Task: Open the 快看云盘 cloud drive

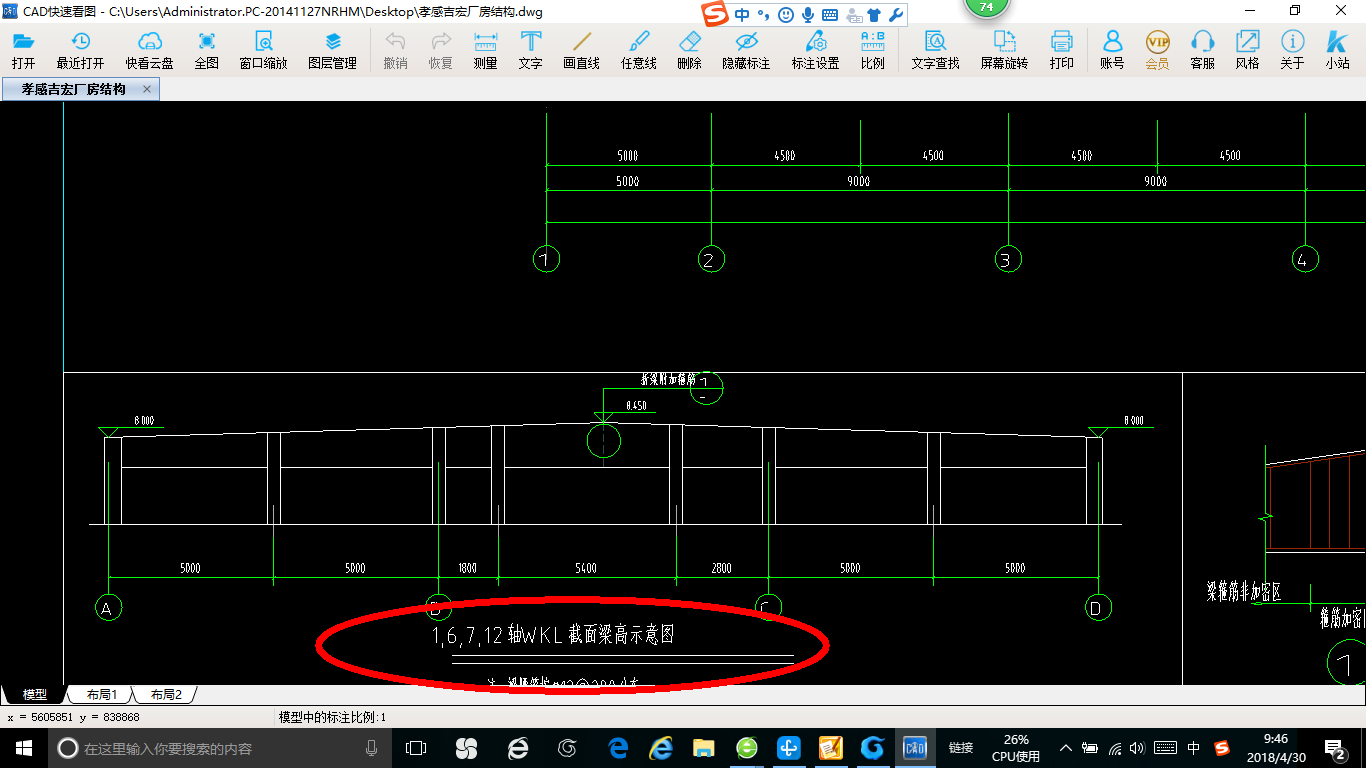Action: (x=149, y=50)
